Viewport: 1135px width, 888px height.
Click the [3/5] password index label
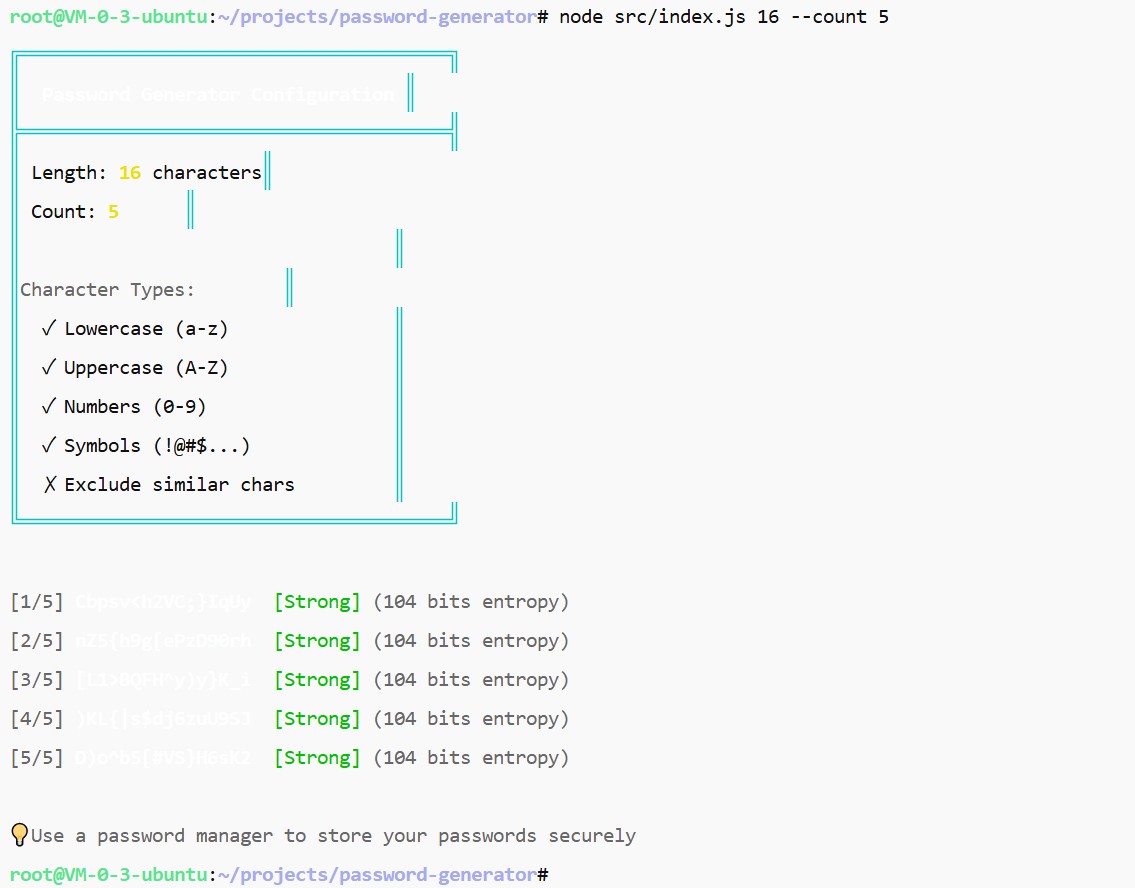(x=37, y=680)
